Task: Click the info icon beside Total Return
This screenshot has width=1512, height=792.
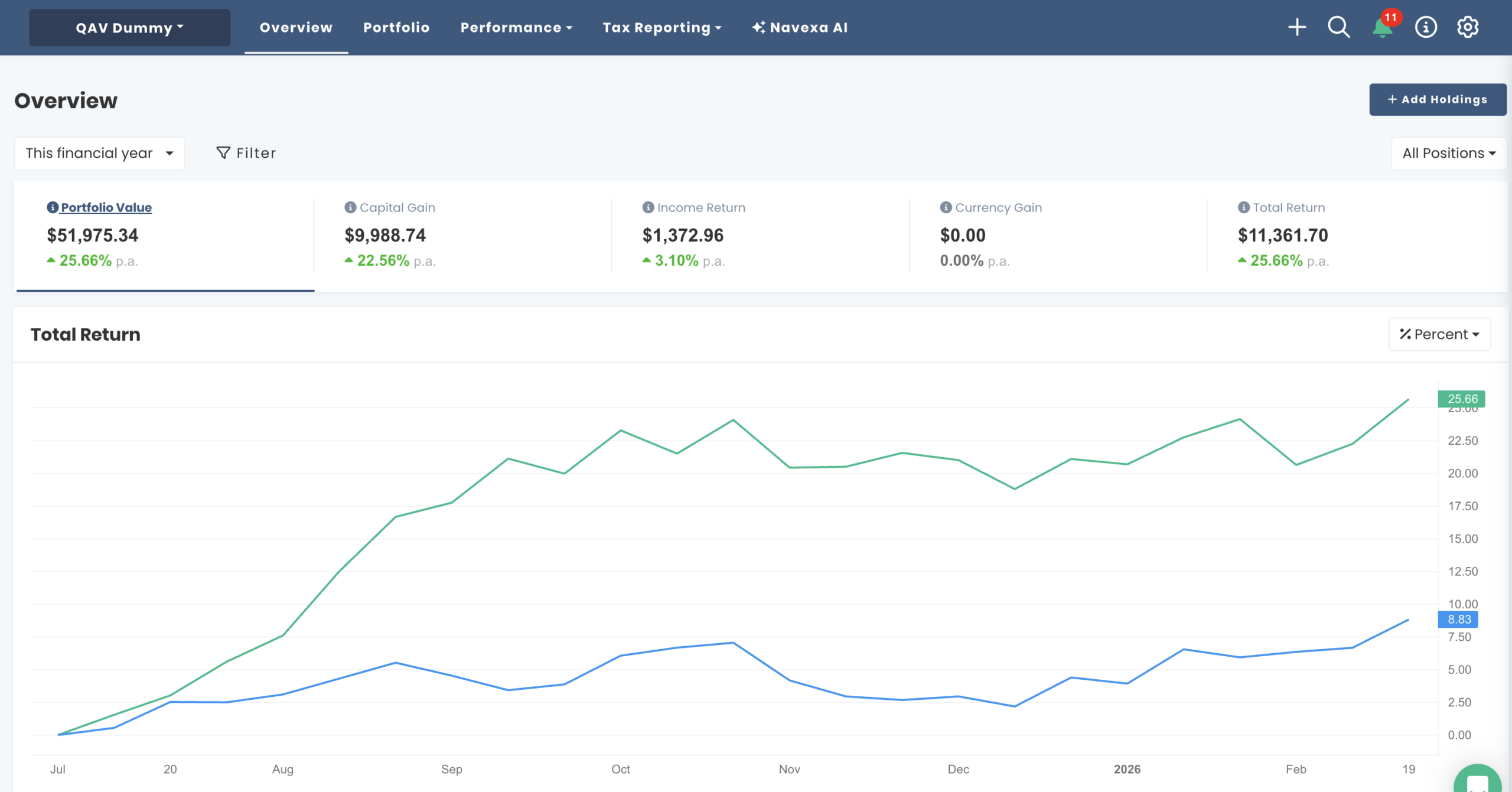Action: (x=1243, y=207)
